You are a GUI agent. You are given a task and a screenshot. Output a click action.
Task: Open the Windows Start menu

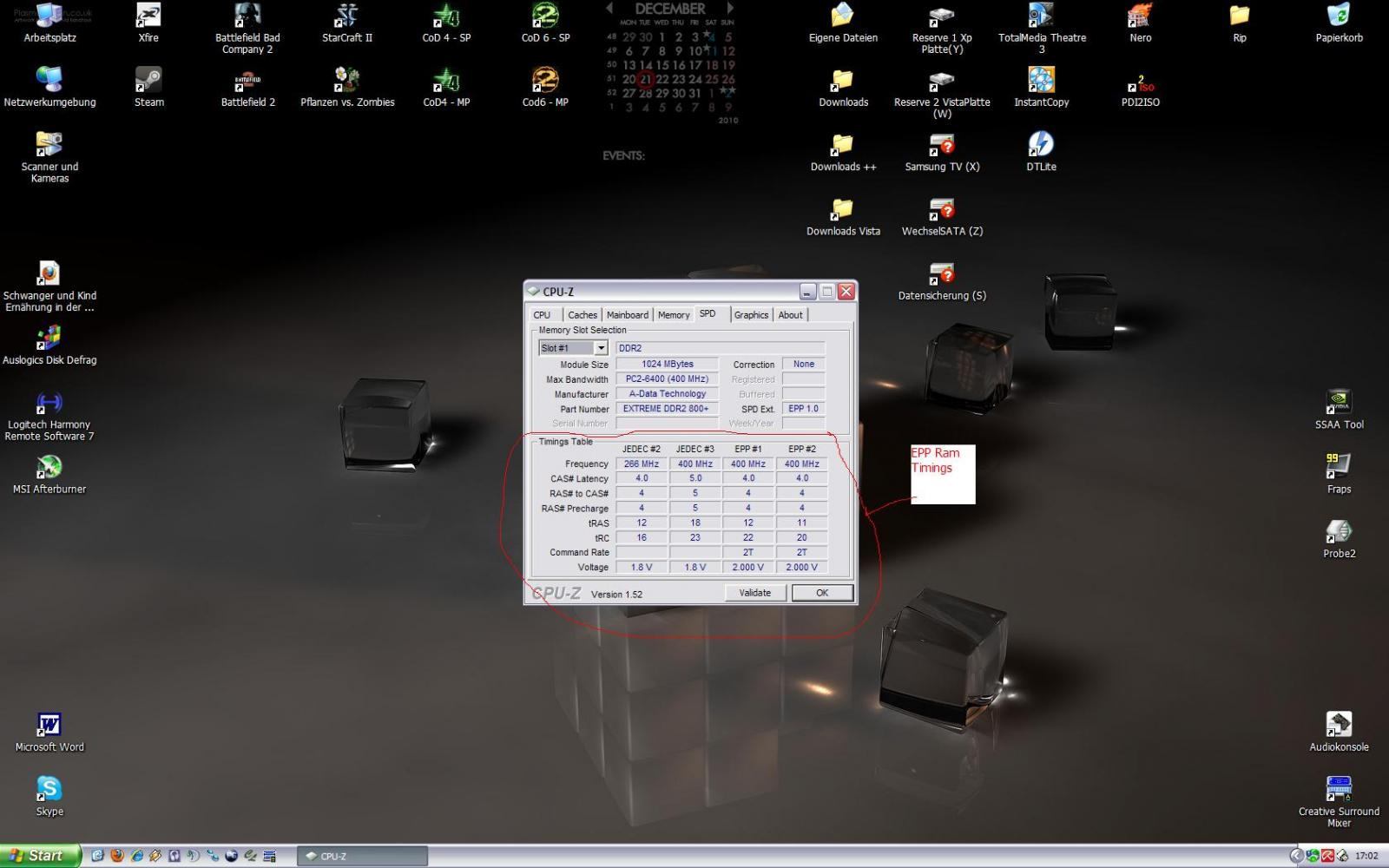[40, 856]
